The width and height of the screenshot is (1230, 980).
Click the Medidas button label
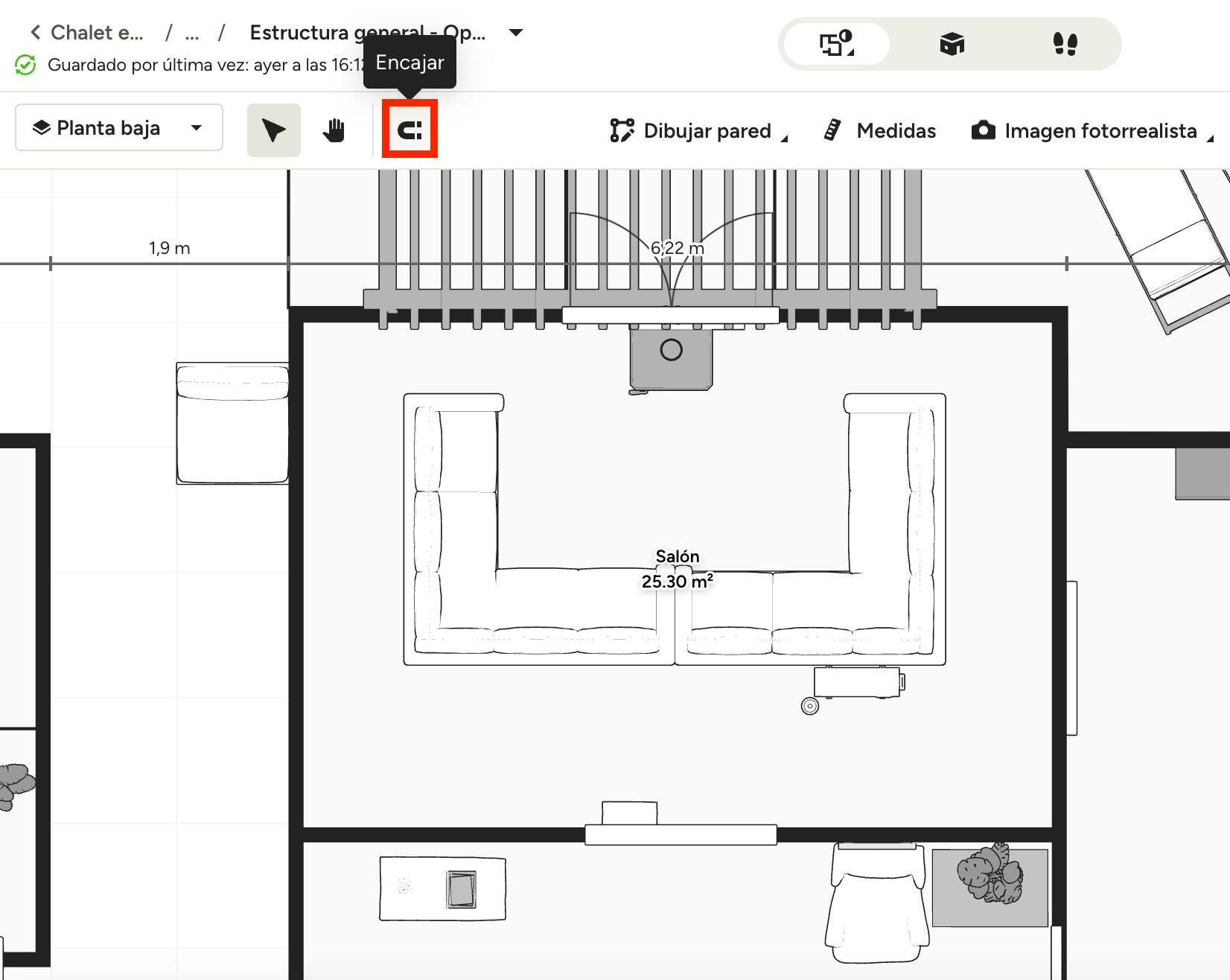pos(896,130)
